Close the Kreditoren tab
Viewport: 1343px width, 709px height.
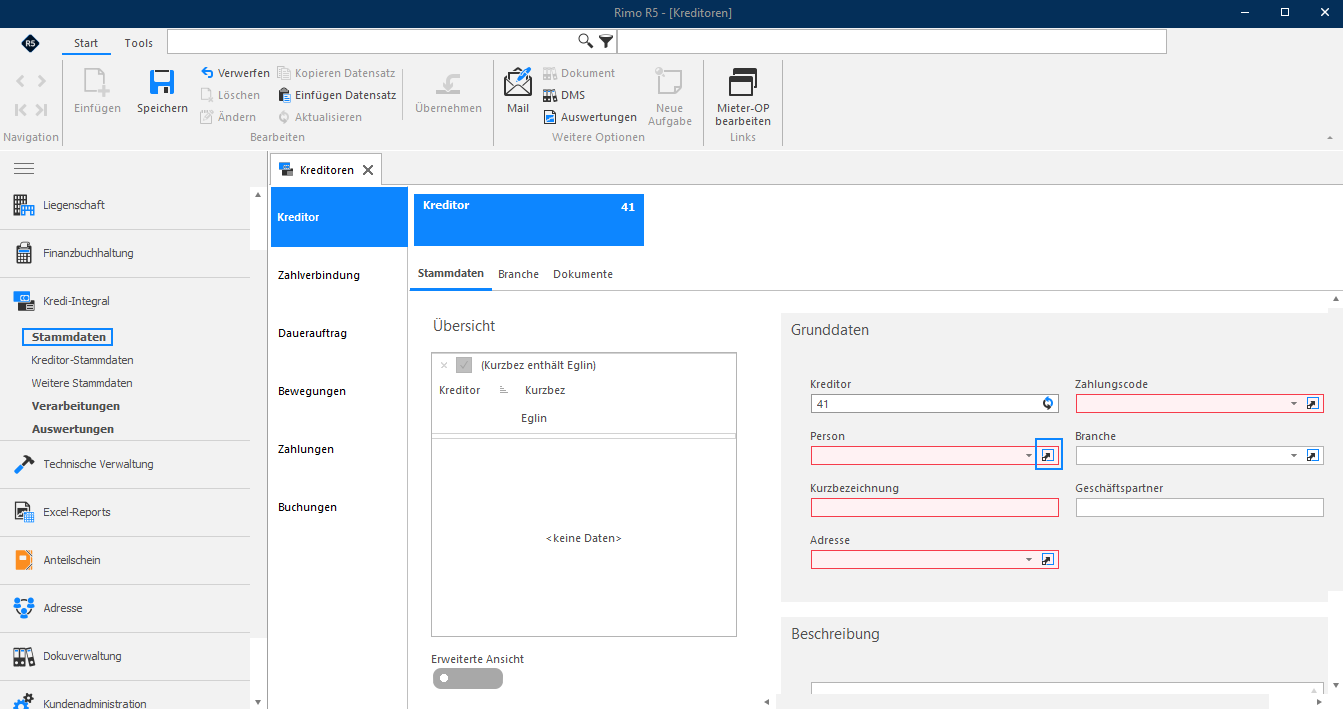(368, 170)
